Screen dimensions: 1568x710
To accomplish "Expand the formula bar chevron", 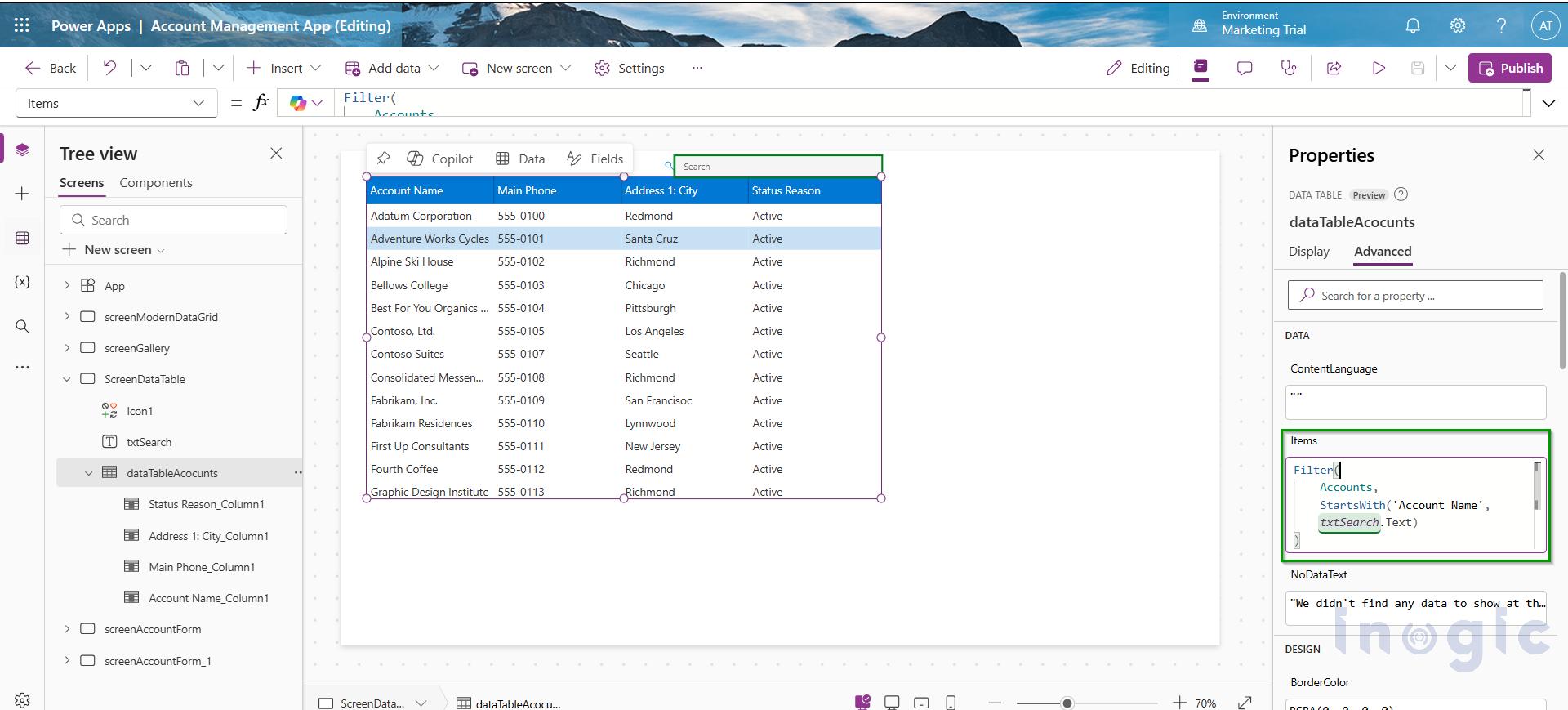I will click(x=1548, y=103).
